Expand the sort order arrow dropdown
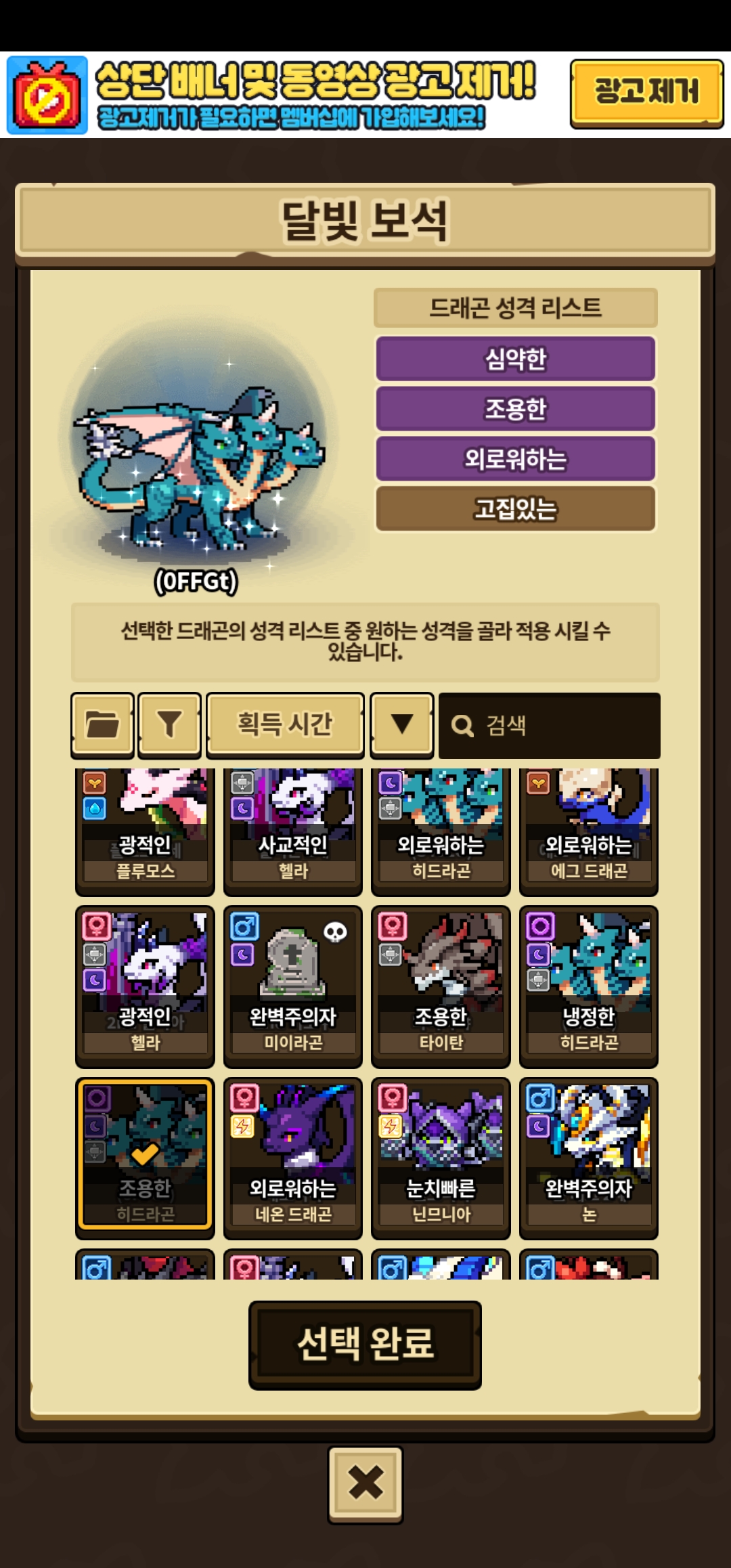 tap(402, 725)
